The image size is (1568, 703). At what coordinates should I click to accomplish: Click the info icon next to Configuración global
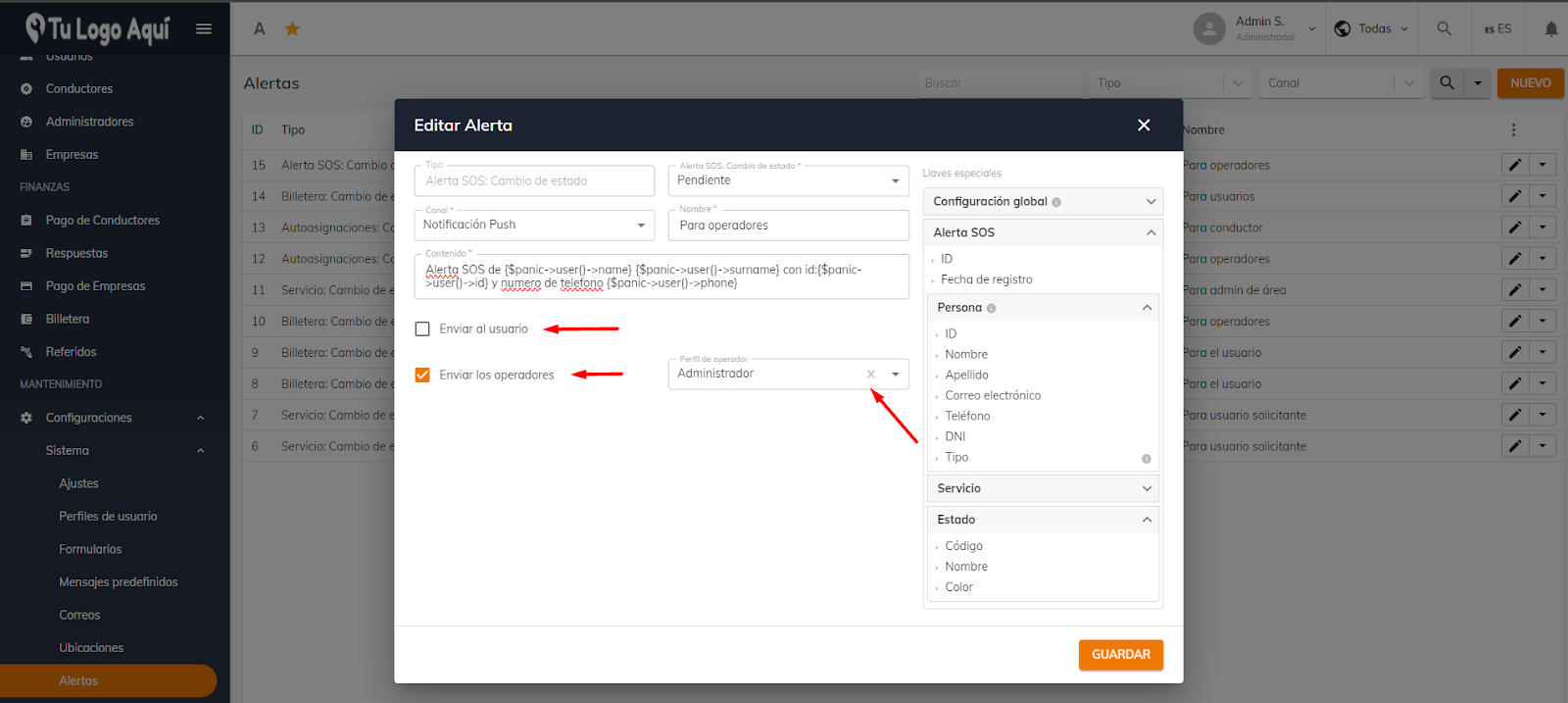click(1056, 202)
